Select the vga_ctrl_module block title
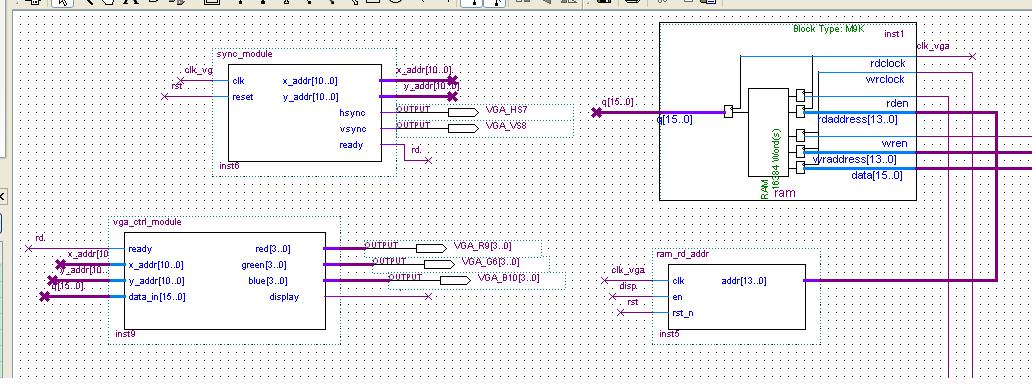Image resolution: width=1032 pixels, height=384 pixels. tap(147, 222)
